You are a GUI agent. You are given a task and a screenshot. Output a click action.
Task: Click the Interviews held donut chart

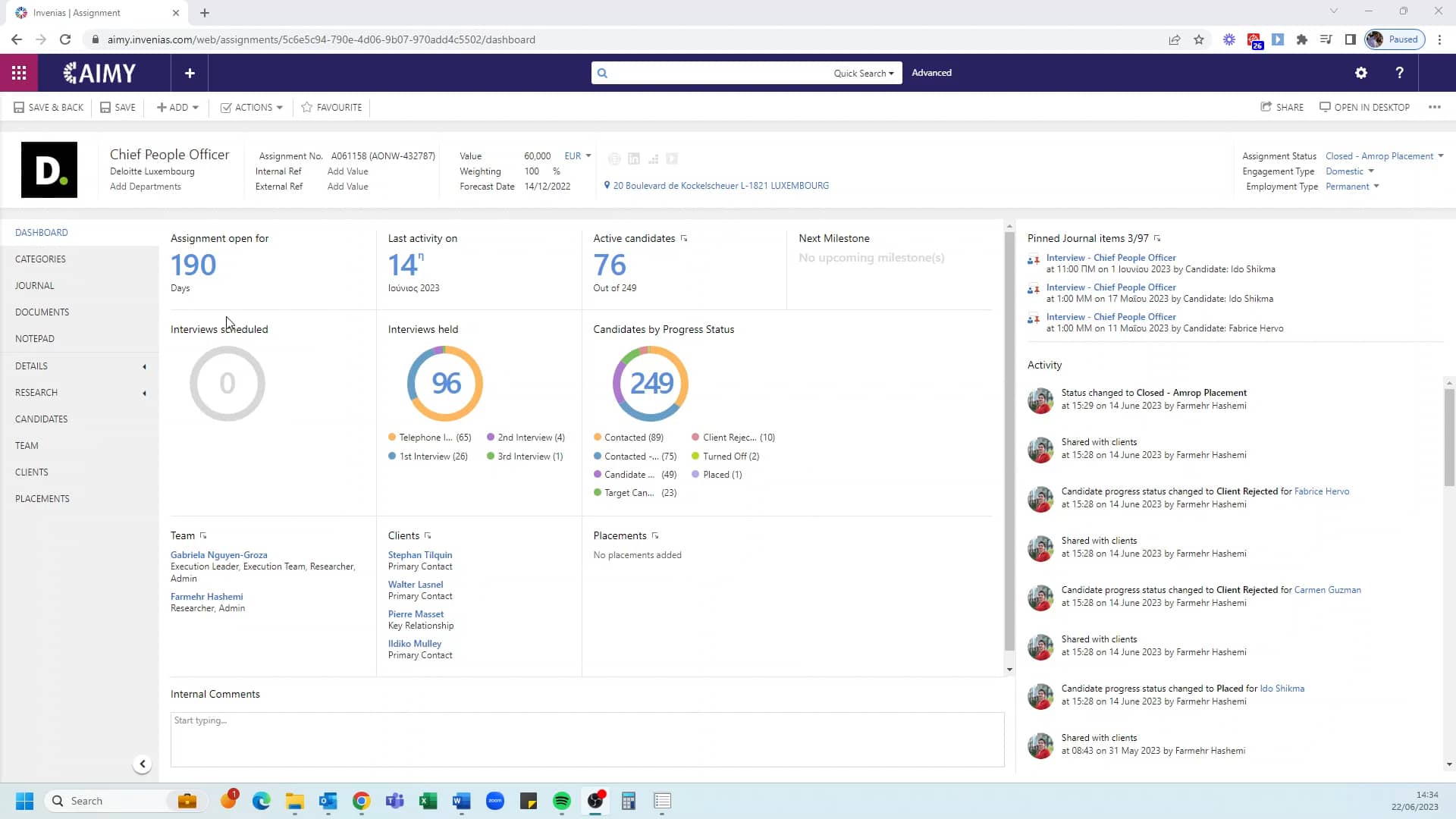click(445, 384)
